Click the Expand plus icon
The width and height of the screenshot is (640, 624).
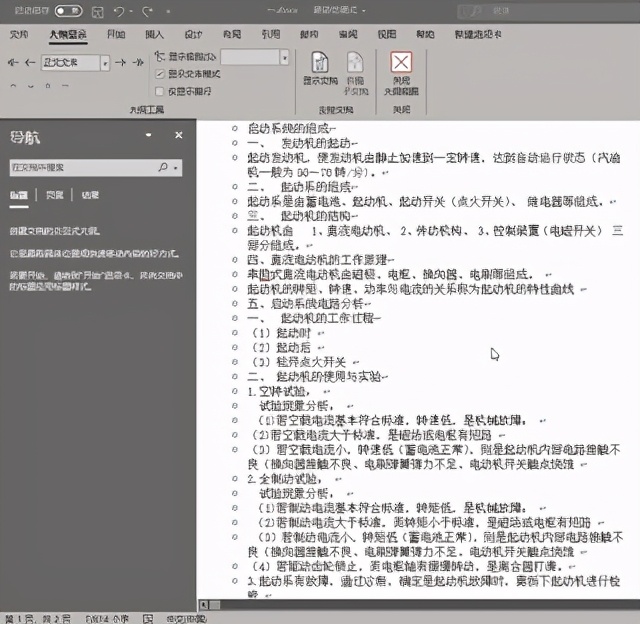point(48,86)
